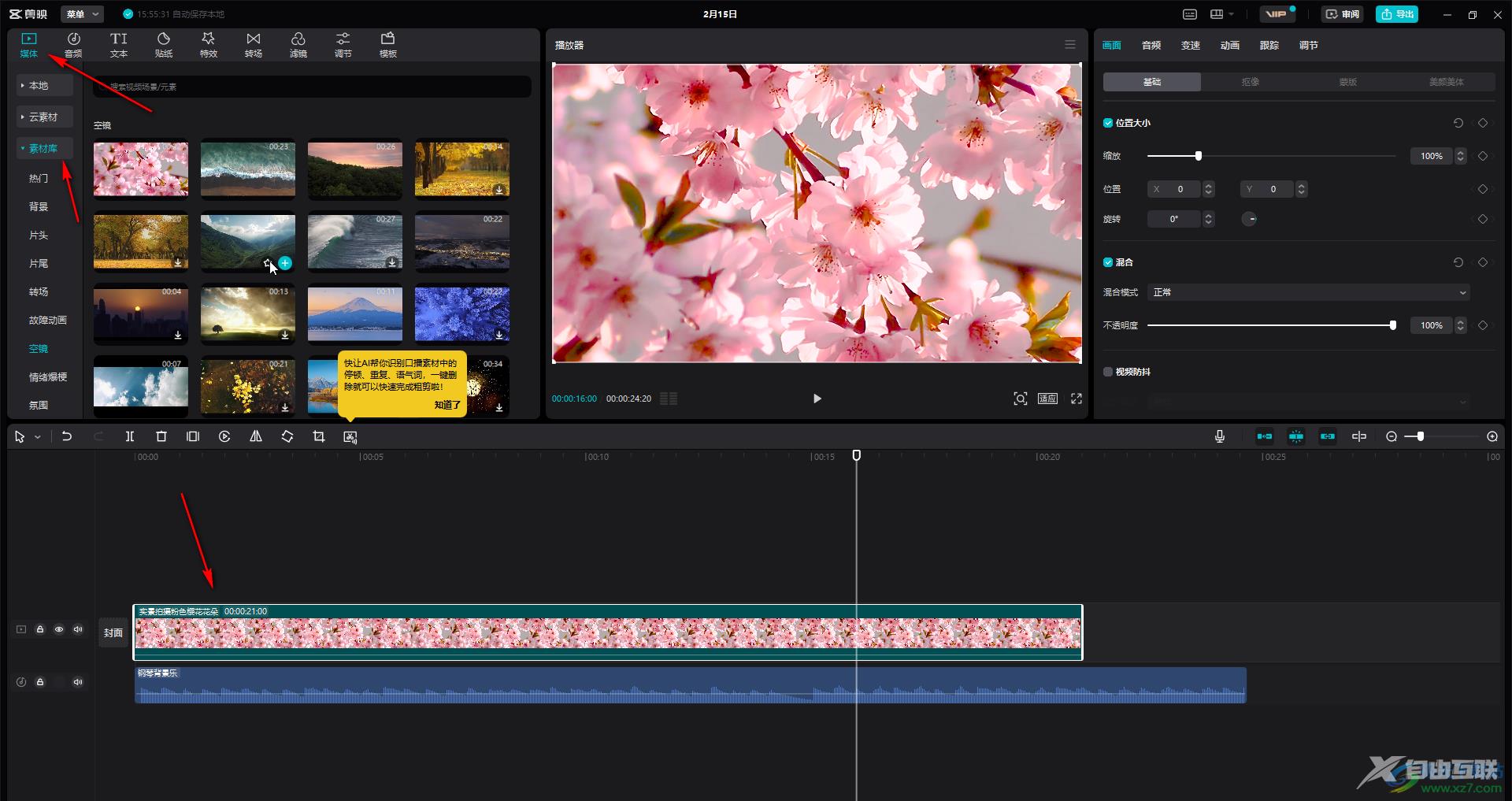Lock the audio track
Viewport: 1512px width, 801px height.
(x=40, y=682)
